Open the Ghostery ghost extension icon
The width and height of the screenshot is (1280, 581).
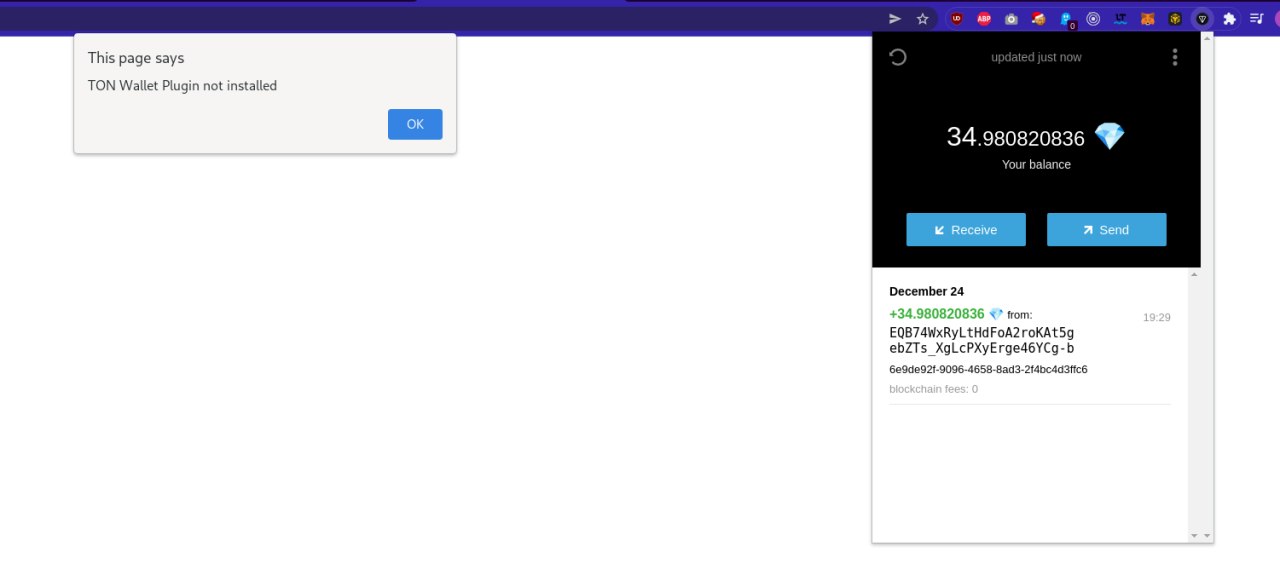(x=1066, y=18)
